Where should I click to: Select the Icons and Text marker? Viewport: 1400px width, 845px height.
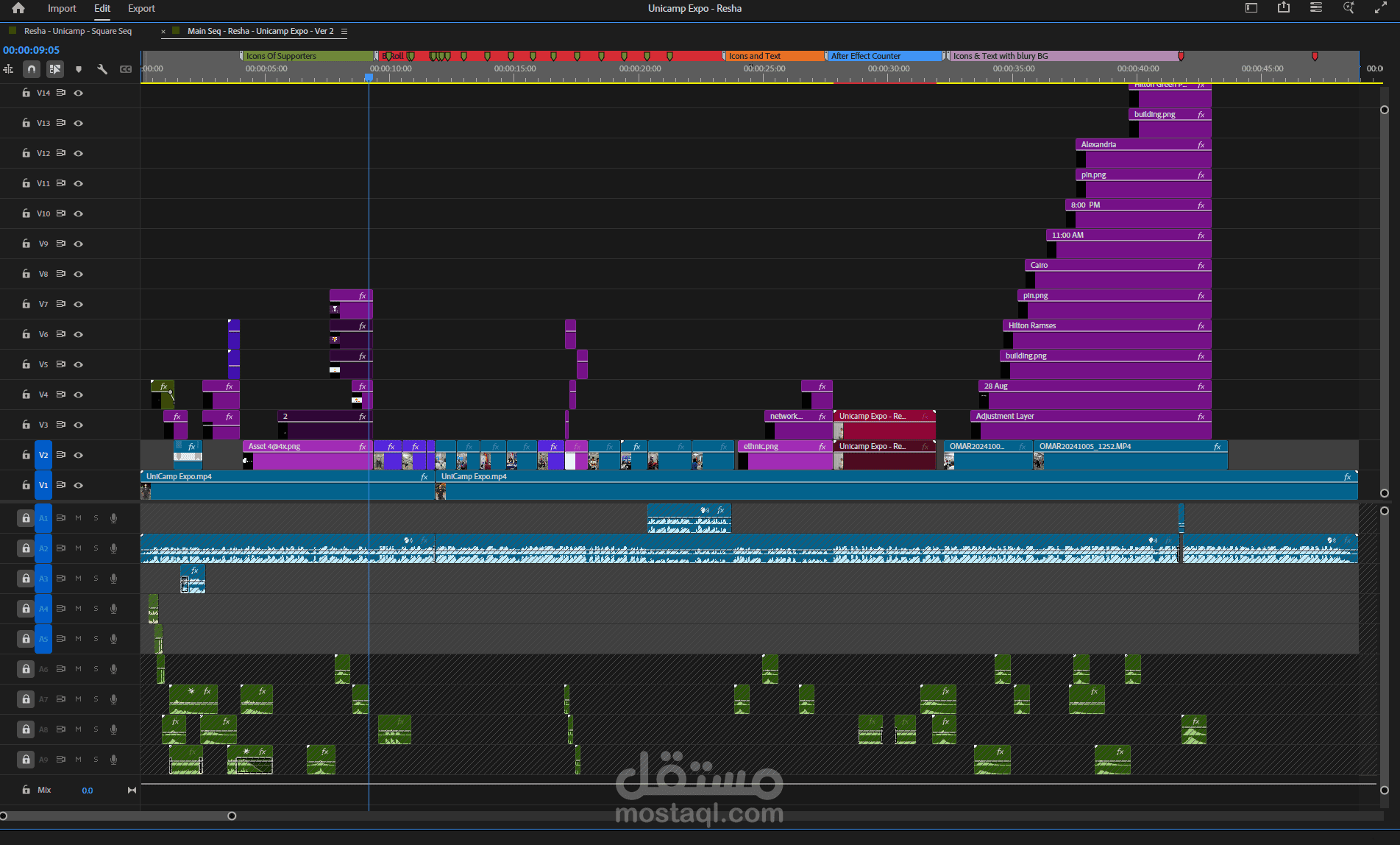click(773, 56)
